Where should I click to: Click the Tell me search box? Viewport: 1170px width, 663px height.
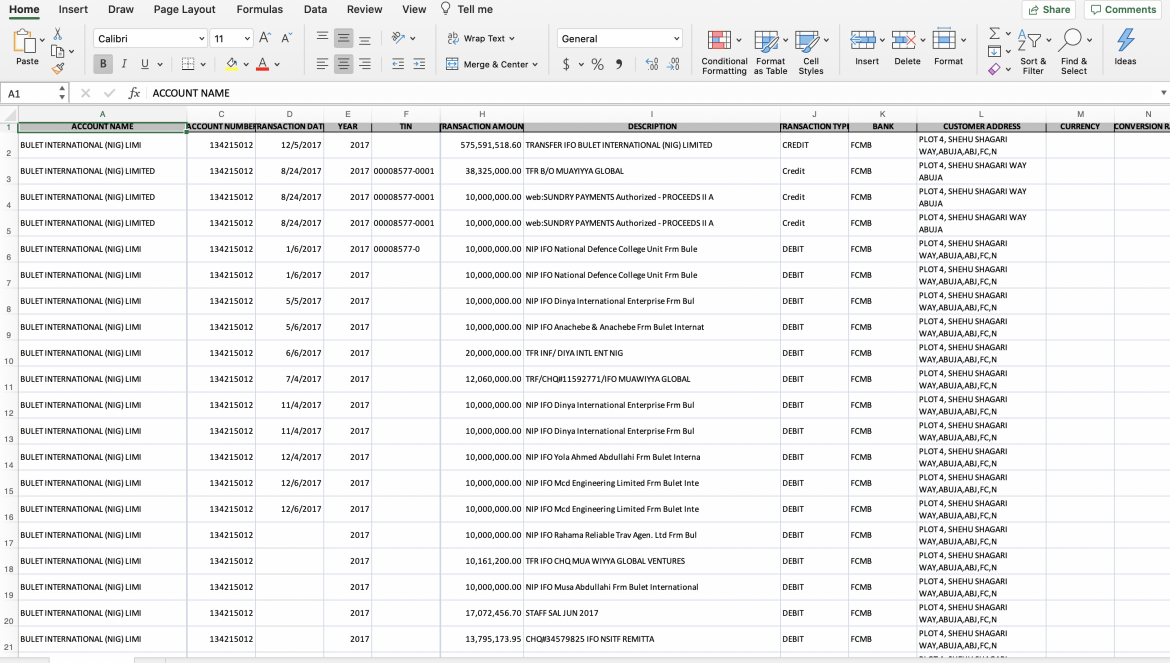tap(466, 10)
